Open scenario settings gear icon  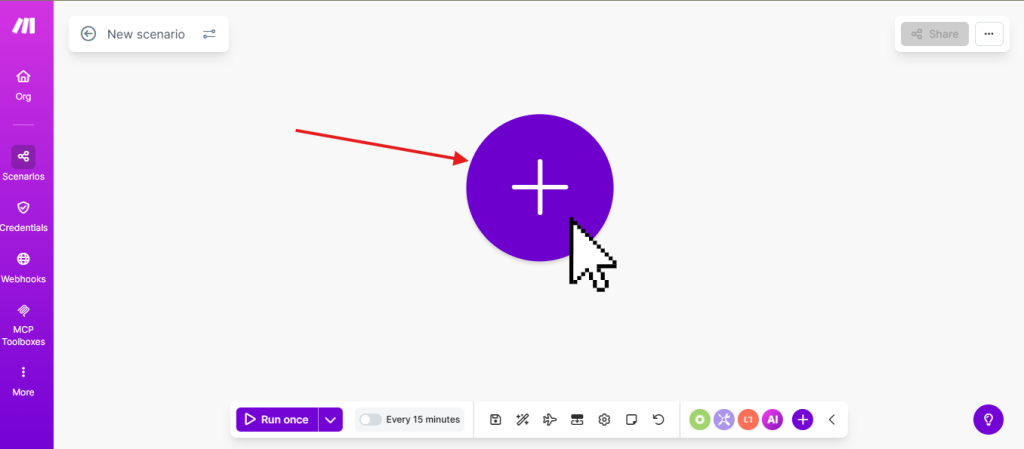tap(604, 420)
